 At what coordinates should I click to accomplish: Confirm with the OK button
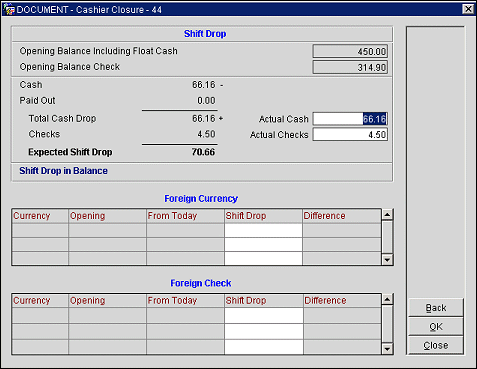(436, 326)
